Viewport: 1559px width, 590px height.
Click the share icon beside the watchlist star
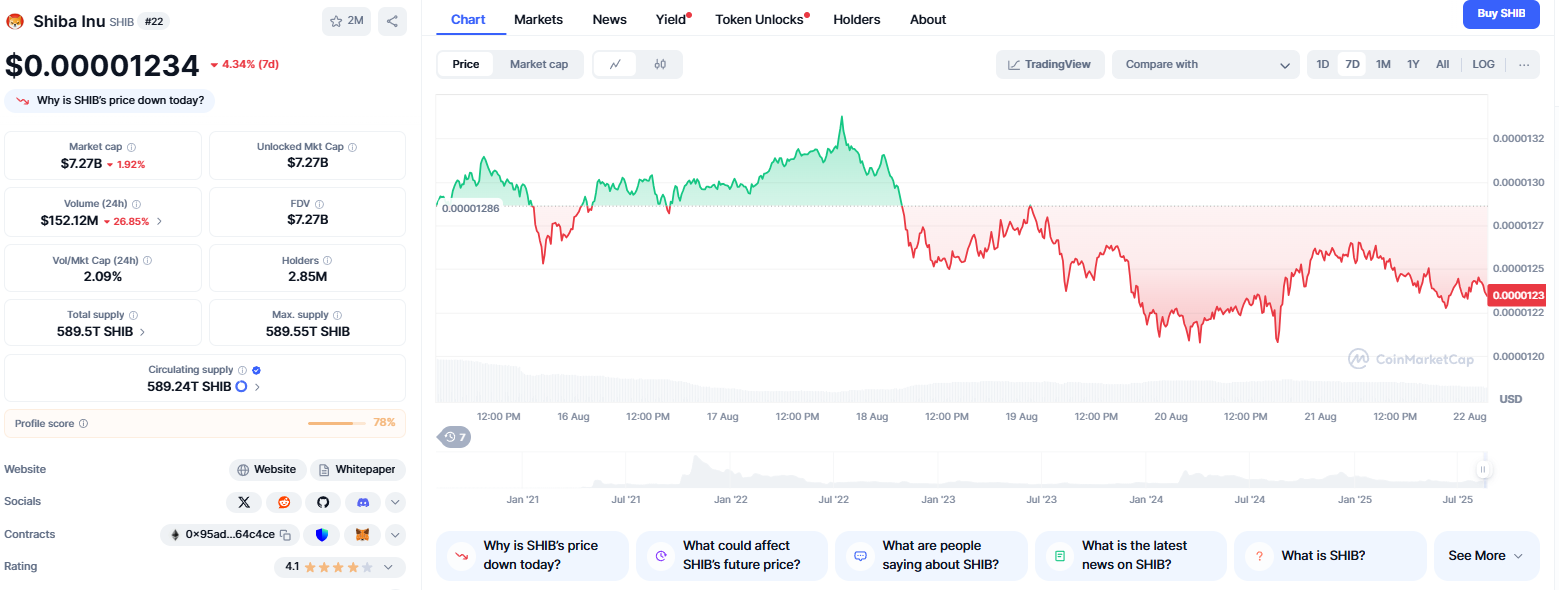[392, 21]
